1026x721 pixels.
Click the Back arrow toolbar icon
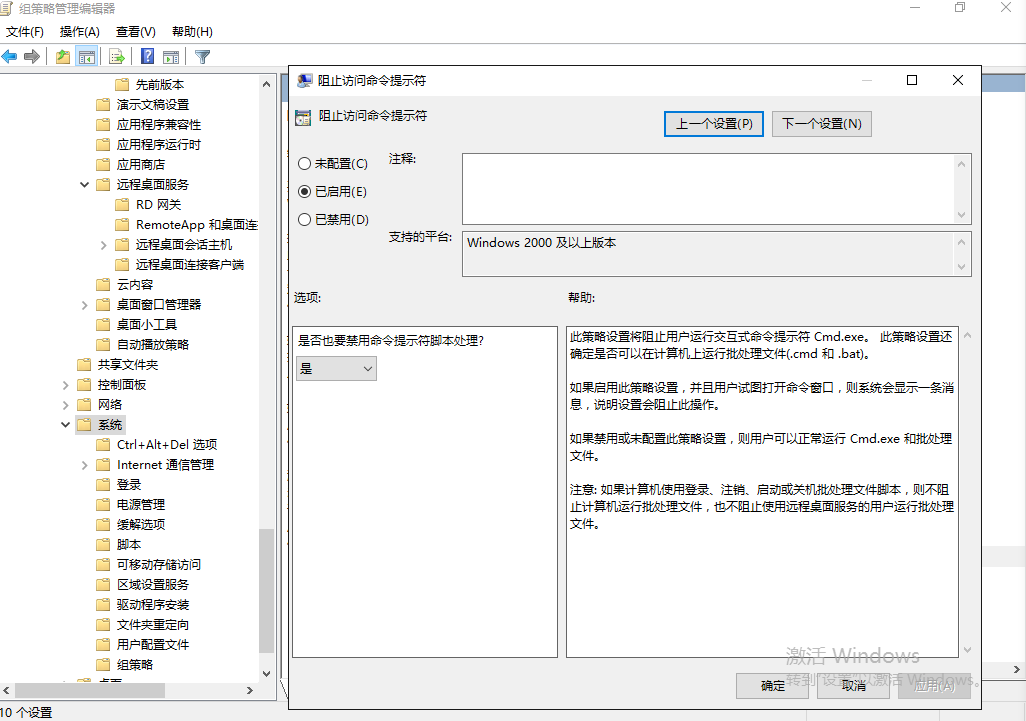tap(9, 57)
